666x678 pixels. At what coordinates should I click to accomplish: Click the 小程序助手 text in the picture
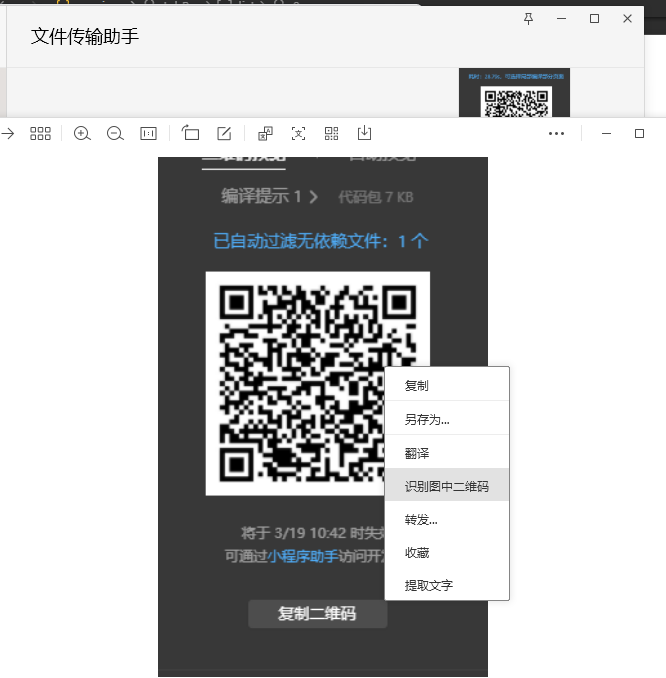[303, 556]
